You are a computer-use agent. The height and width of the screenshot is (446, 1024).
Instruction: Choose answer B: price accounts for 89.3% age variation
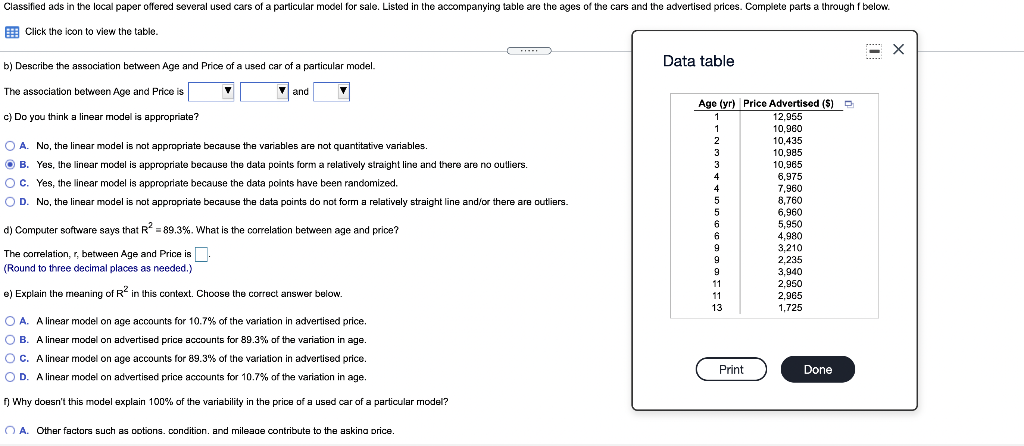tap(10, 340)
